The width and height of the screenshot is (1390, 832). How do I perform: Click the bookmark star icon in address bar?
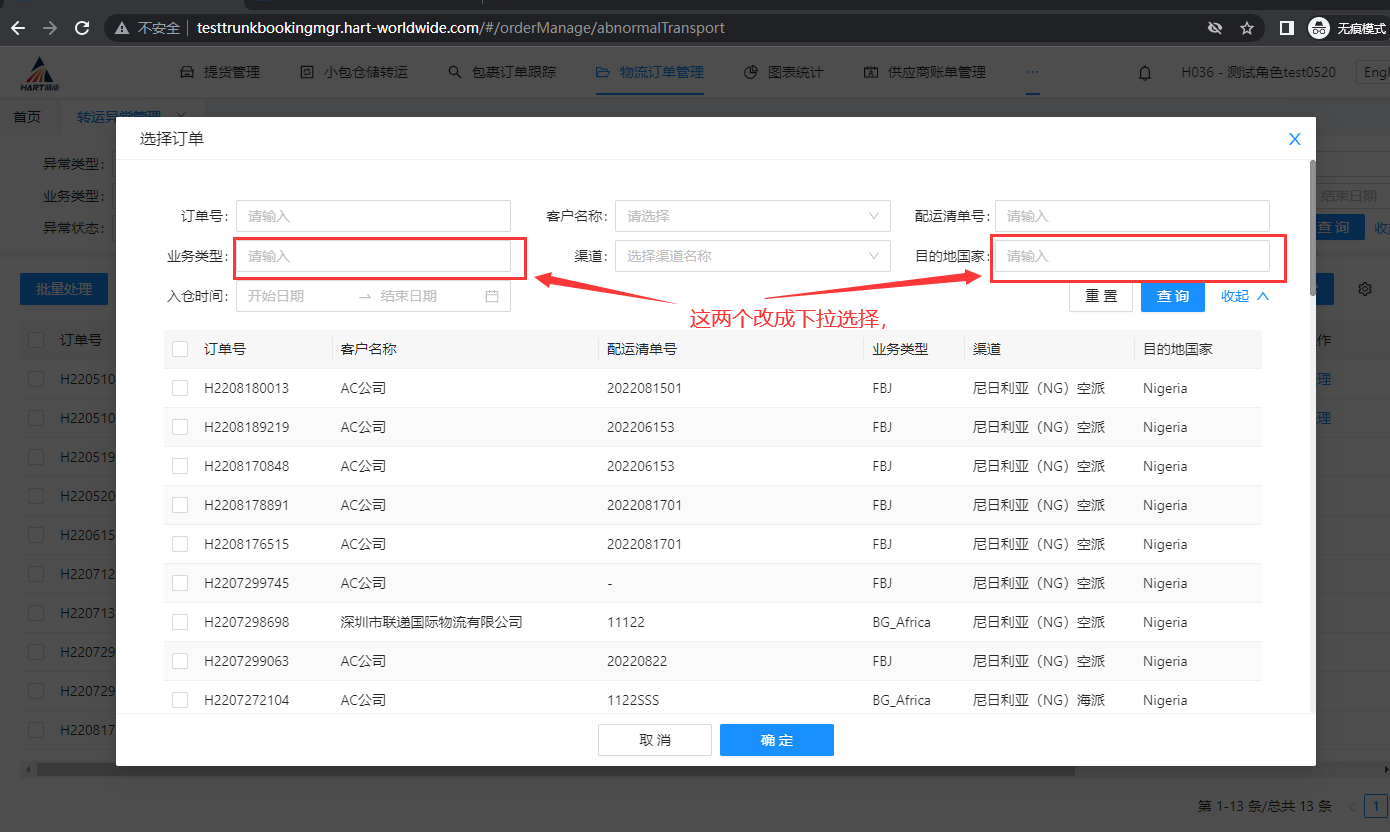point(1247,28)
